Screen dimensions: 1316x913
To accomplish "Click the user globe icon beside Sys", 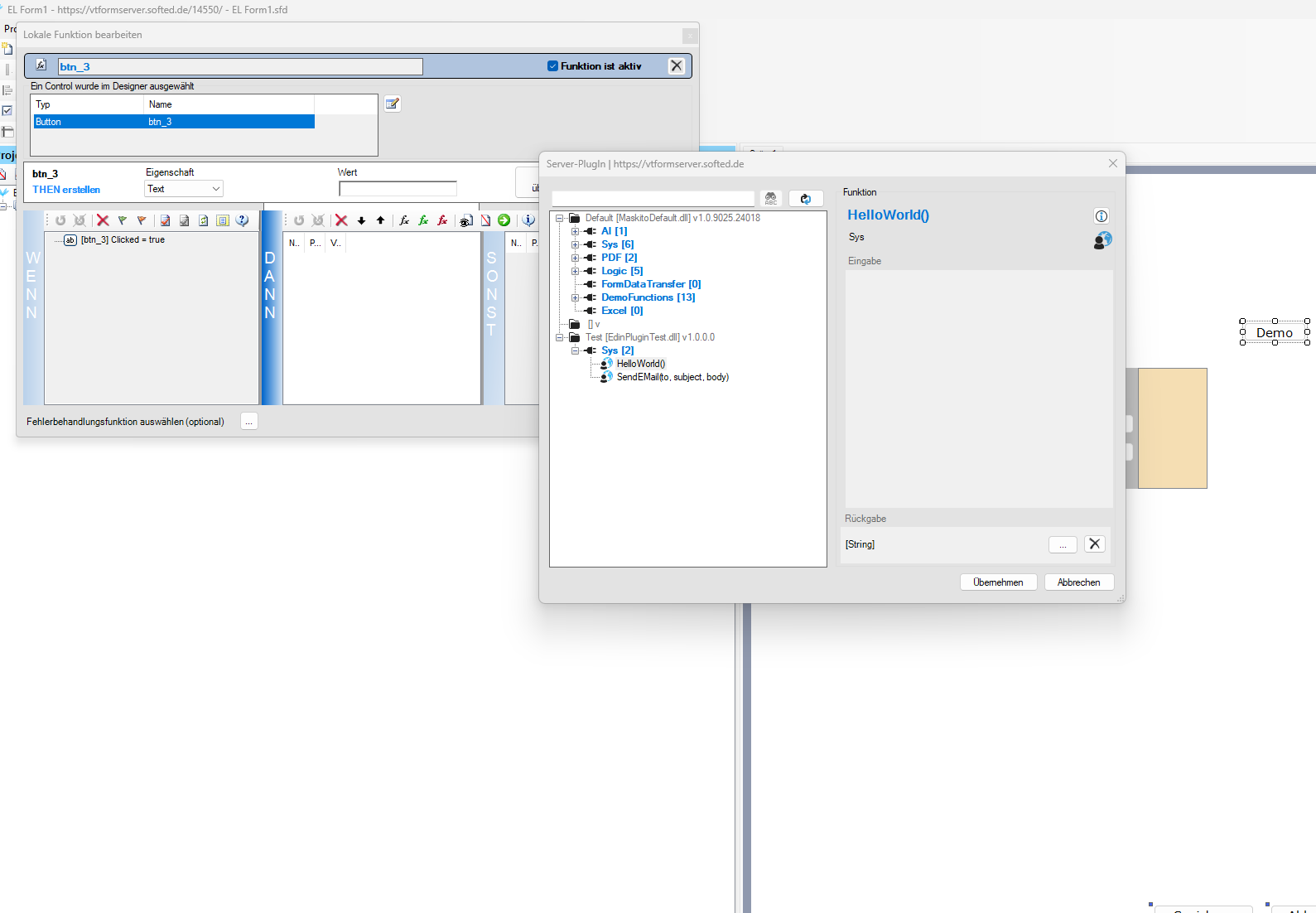I will coord(1102,240).
